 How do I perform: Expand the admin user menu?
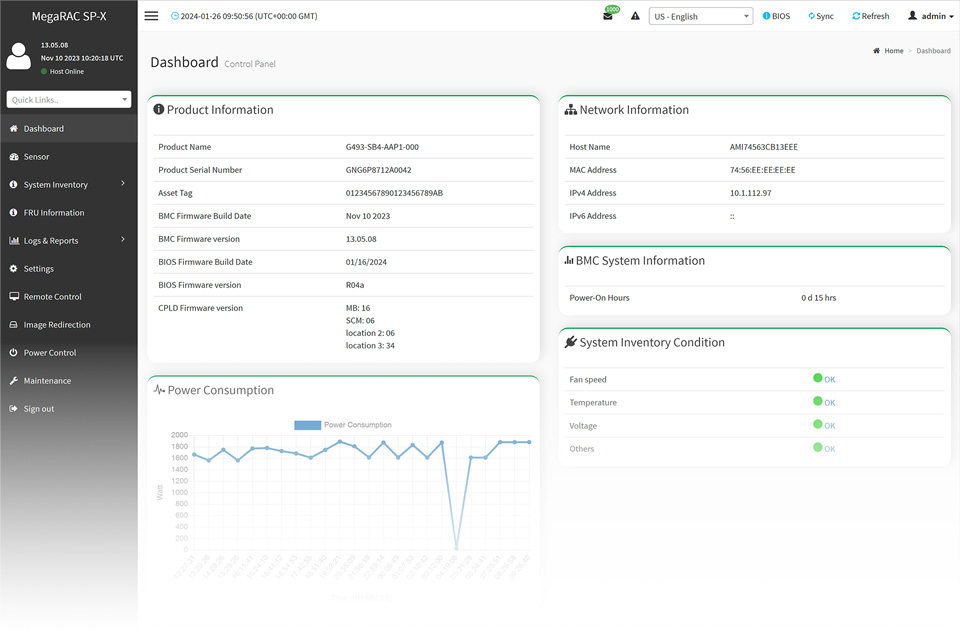930,16
